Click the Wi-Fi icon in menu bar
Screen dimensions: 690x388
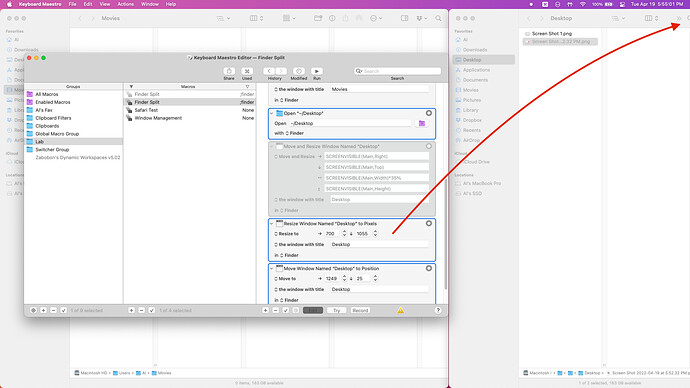click(583, 4)
